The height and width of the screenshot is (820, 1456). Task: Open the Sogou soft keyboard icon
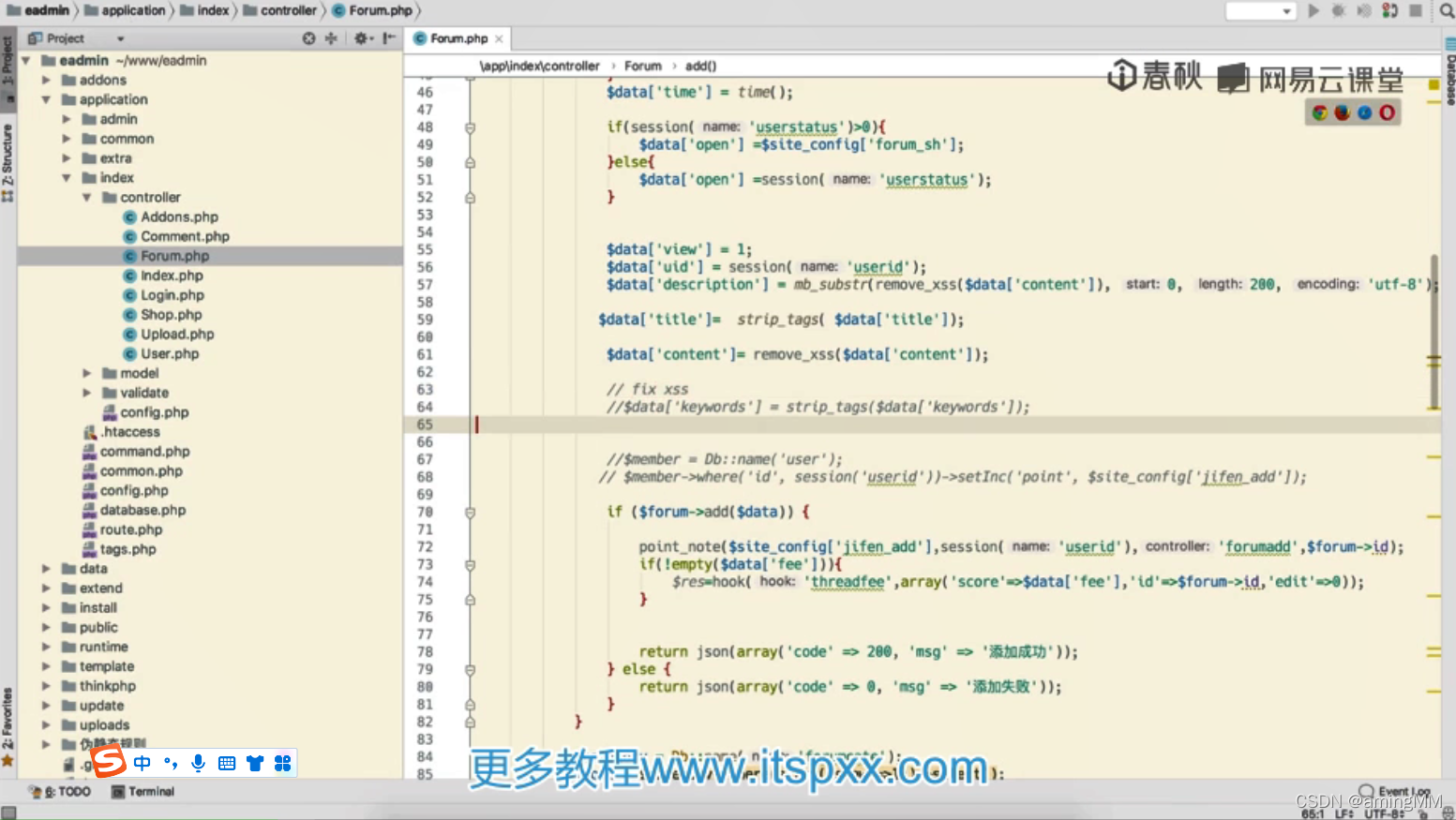coord(226,764)
